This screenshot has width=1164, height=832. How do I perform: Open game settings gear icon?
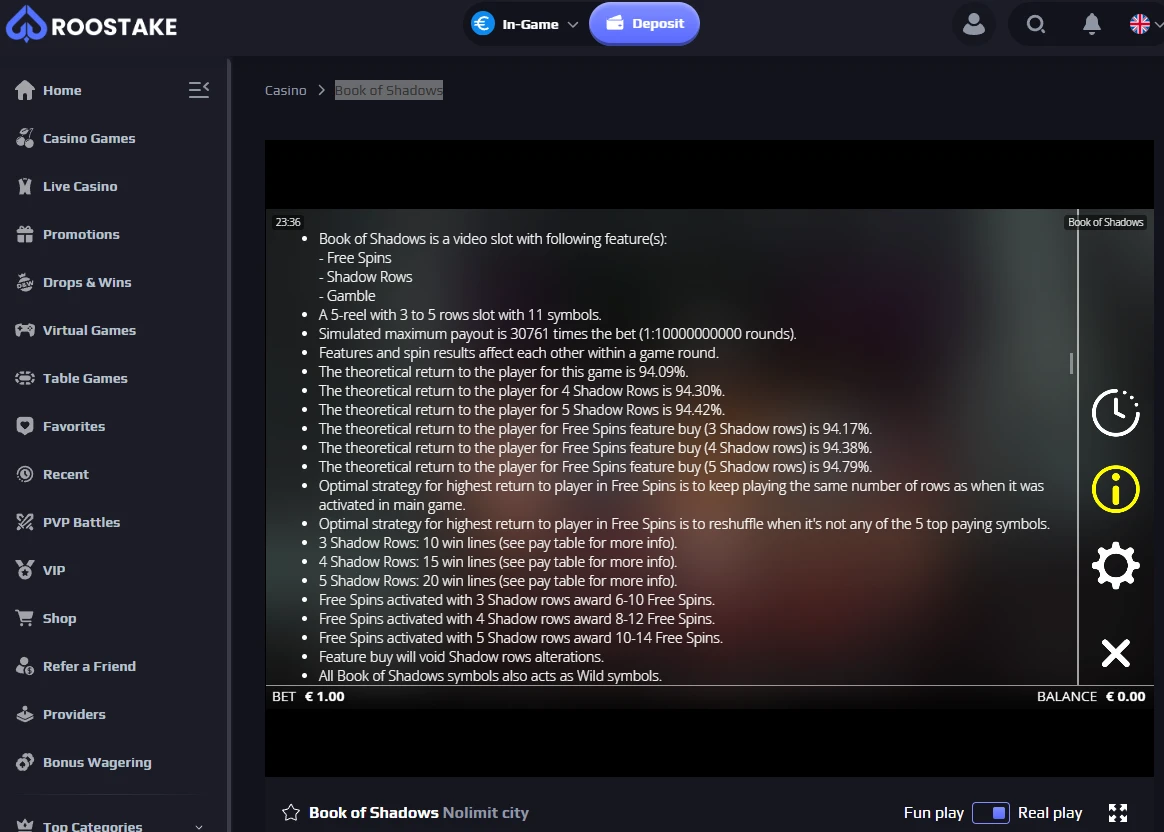point(1115,566)
